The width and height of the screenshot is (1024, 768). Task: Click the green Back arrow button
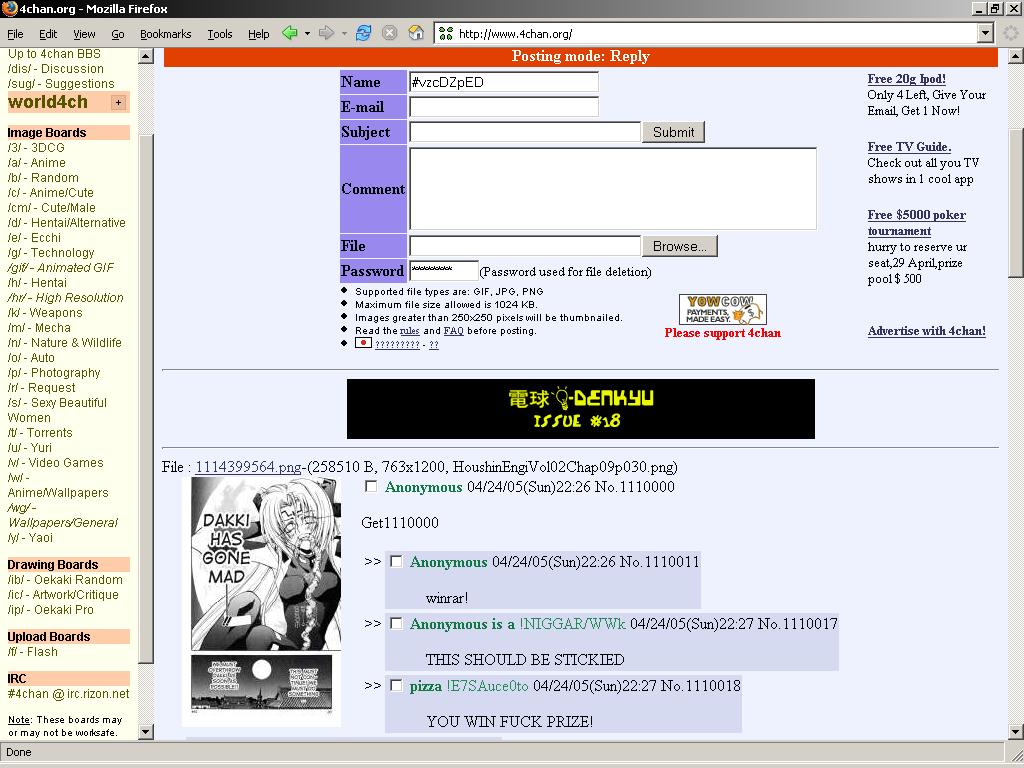pos(290,33)
